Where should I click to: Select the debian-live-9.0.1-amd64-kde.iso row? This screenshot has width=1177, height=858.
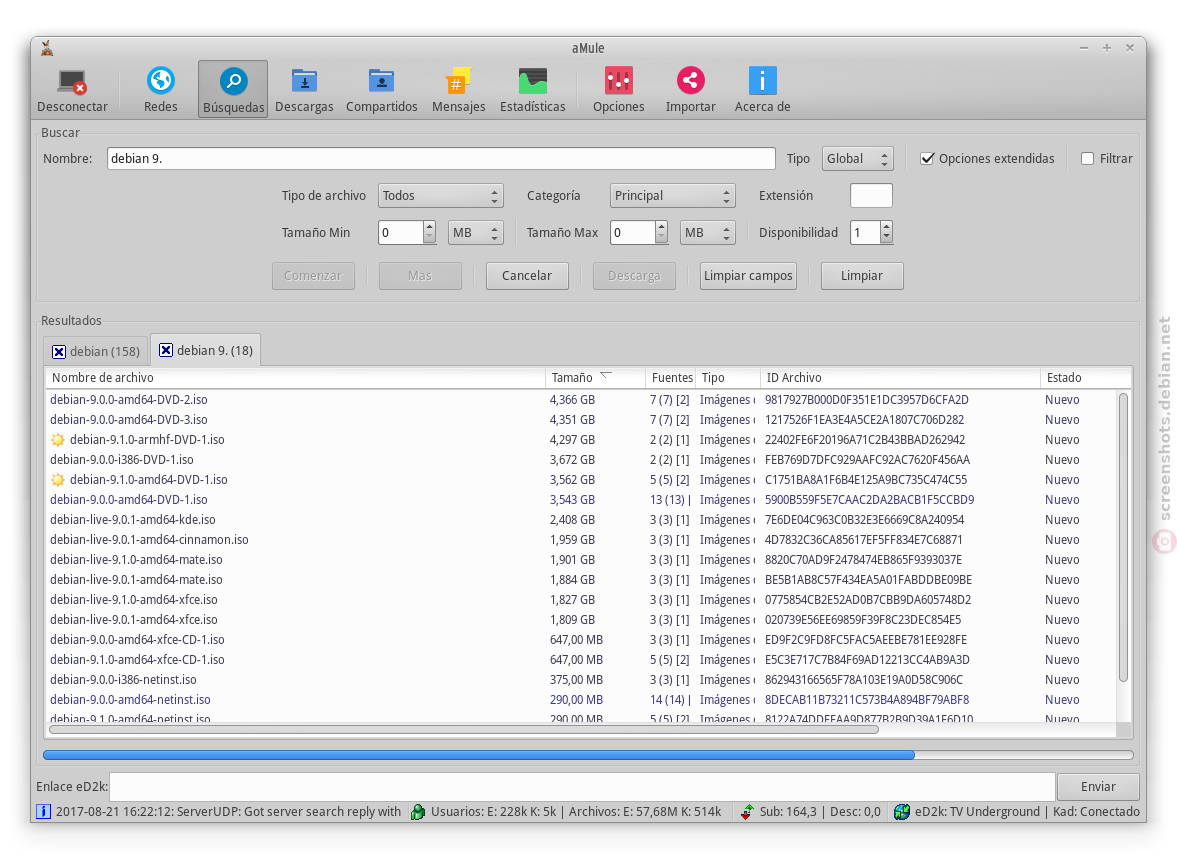[x=582, y=520]
